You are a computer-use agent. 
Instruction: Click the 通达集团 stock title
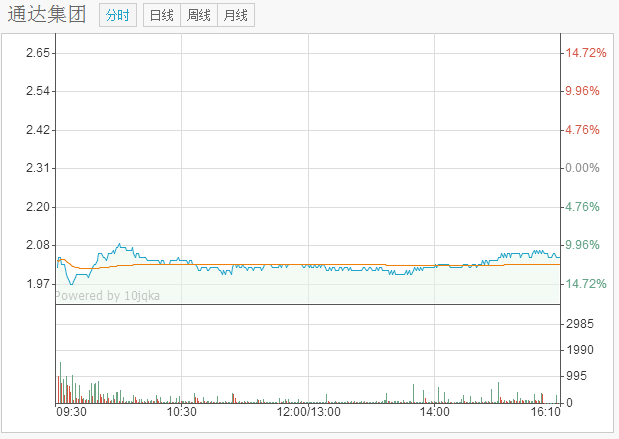tap(47, 15)
